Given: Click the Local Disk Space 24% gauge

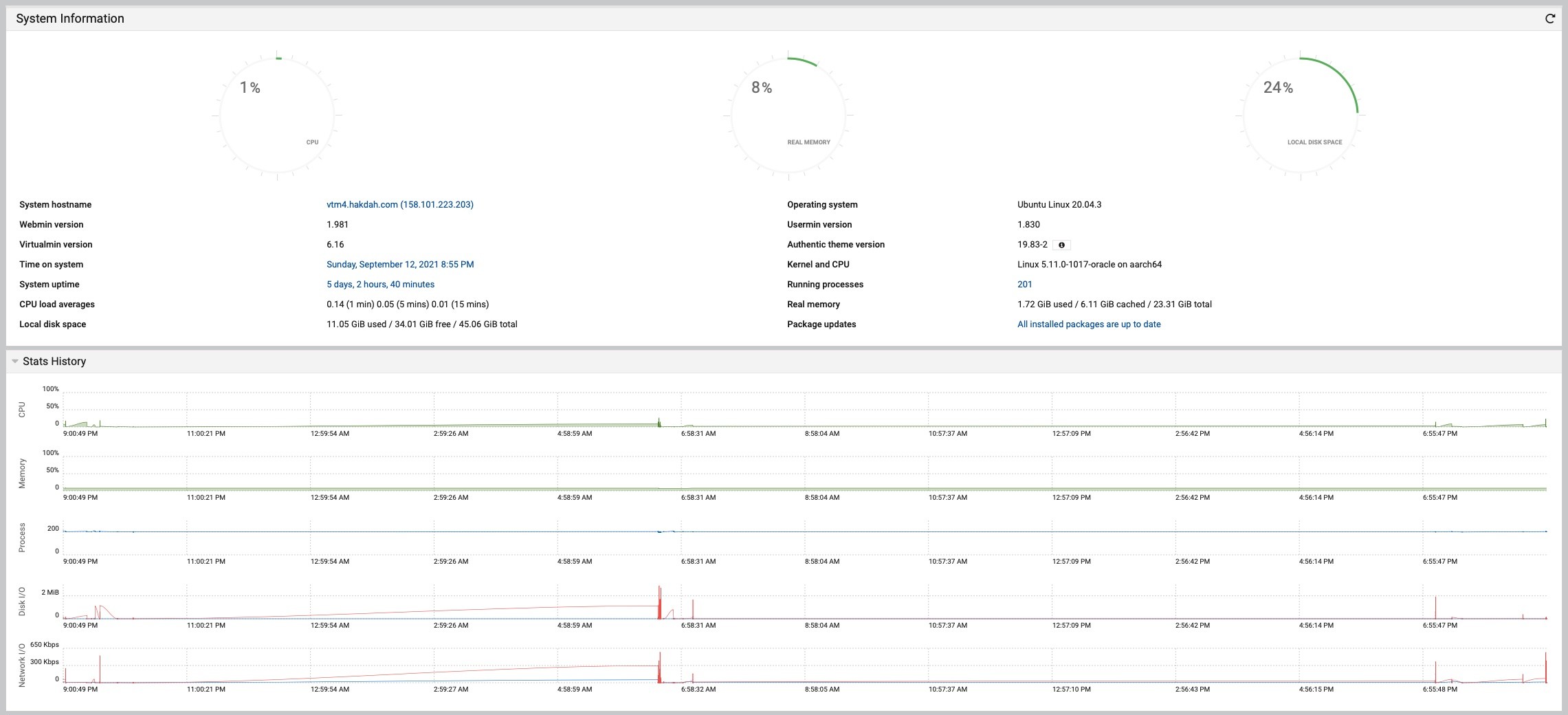Looking at the screenshot, I should pos(1300,115).
